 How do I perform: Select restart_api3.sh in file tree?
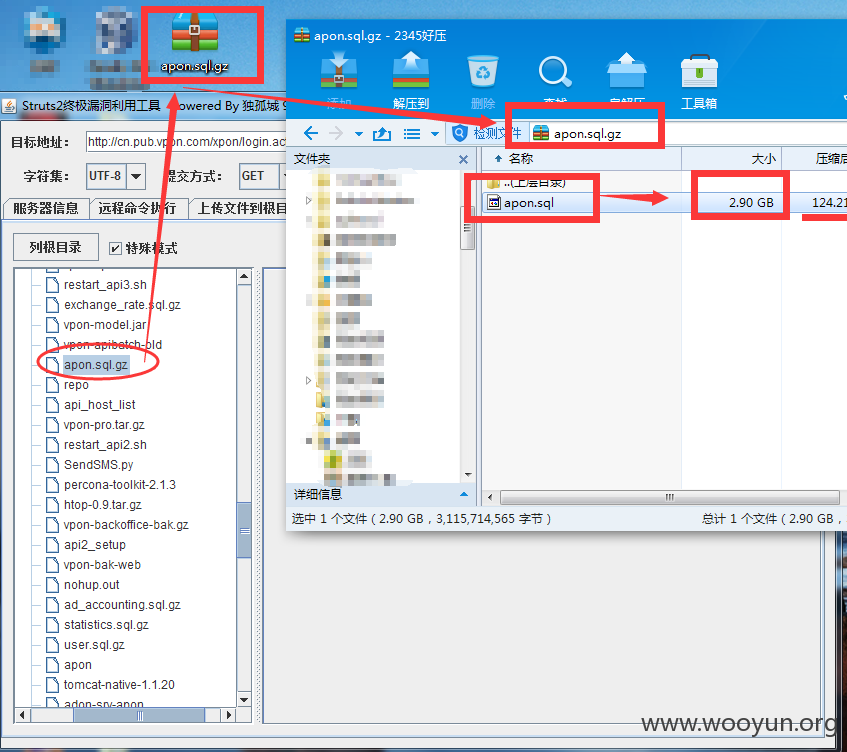coord(105,285)
